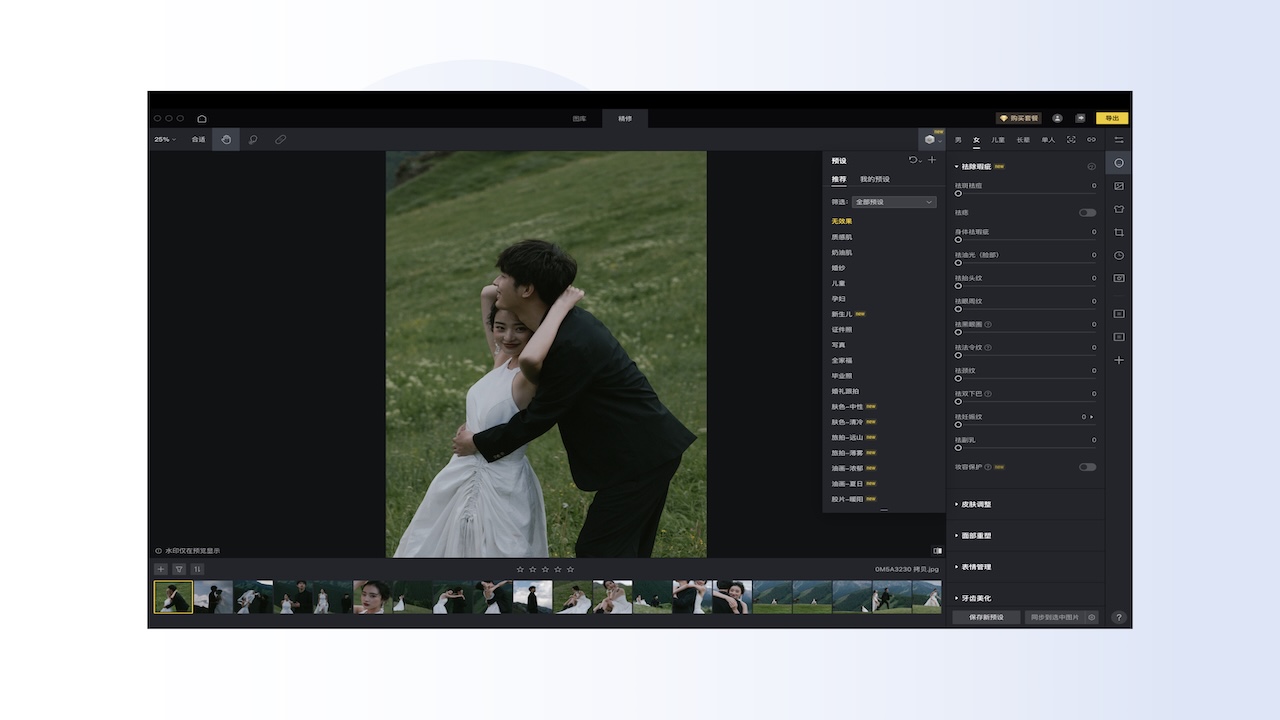Open the history clock icon panel
Screen dimensions: 1280x720
click(1119, 255)
